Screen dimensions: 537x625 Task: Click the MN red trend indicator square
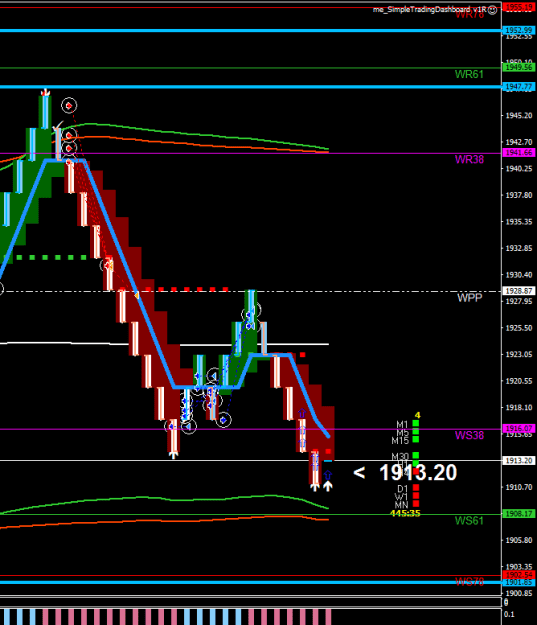pos(416,504)
